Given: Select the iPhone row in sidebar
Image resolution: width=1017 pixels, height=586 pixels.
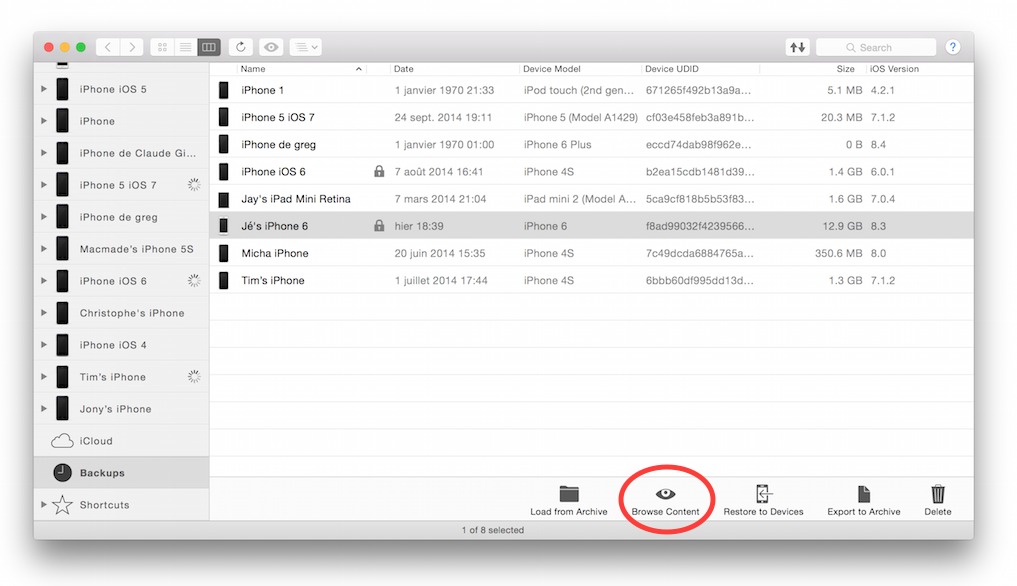Looking at the screenshot, I should coord(122,121).
